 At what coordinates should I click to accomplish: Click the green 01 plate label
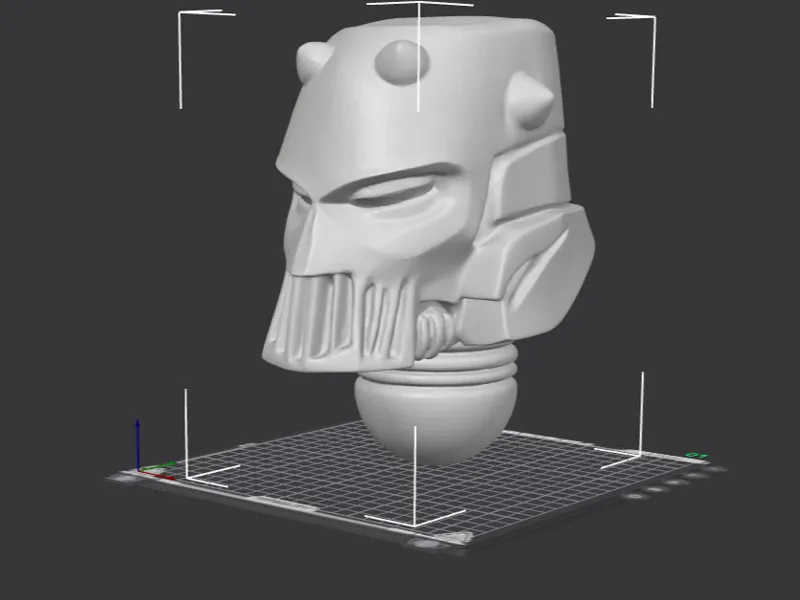point(696,455)
